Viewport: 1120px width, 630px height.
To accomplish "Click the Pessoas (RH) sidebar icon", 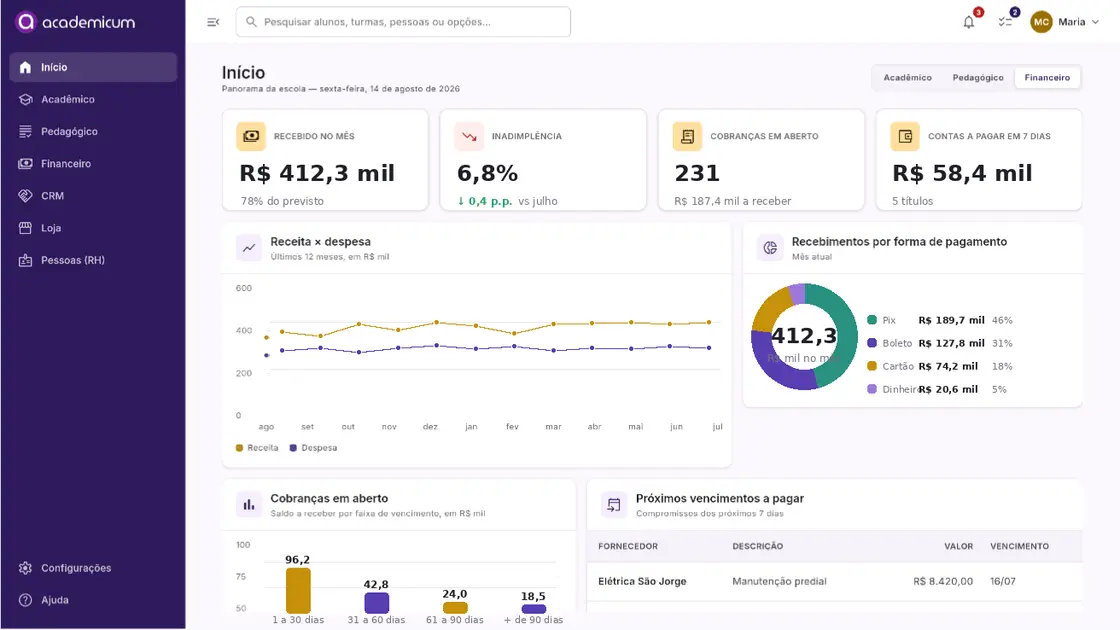I will pyautogui.click(x=26, y=260).
